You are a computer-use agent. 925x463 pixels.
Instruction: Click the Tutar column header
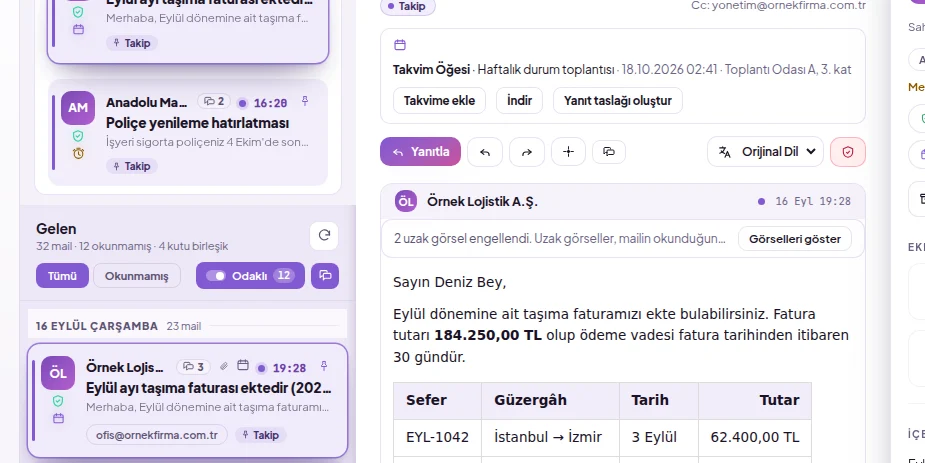(x=755, y=400)
